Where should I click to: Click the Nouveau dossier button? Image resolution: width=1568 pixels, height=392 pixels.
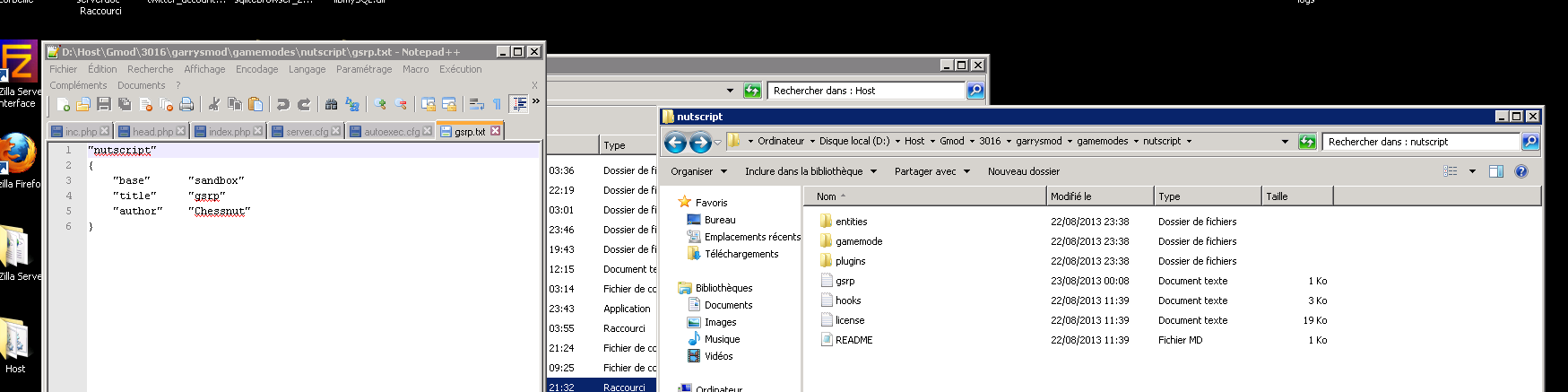[1024, 171]
